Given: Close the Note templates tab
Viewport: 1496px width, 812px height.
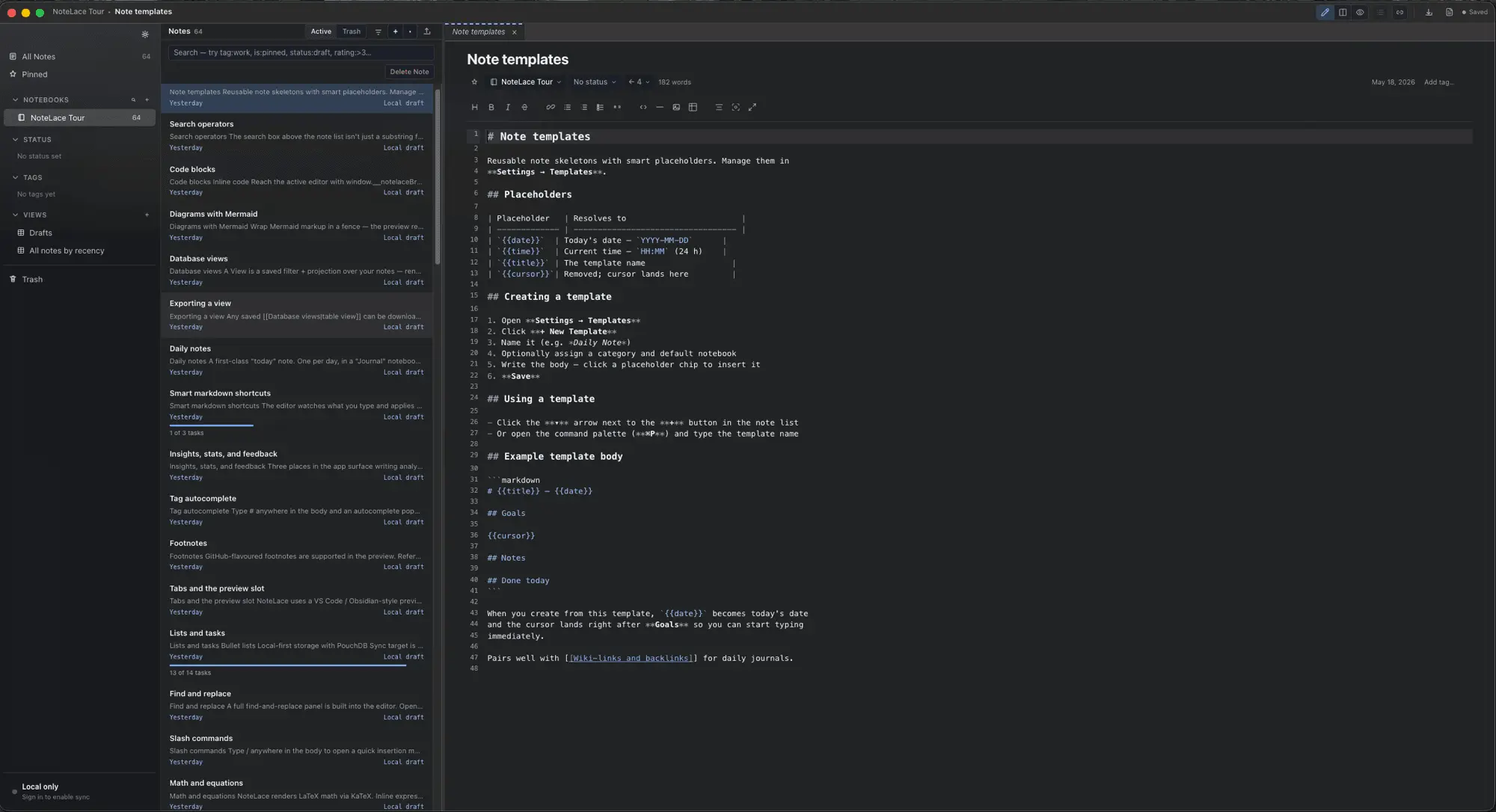Looking at the screenshot, I should (x=515, y=32).
